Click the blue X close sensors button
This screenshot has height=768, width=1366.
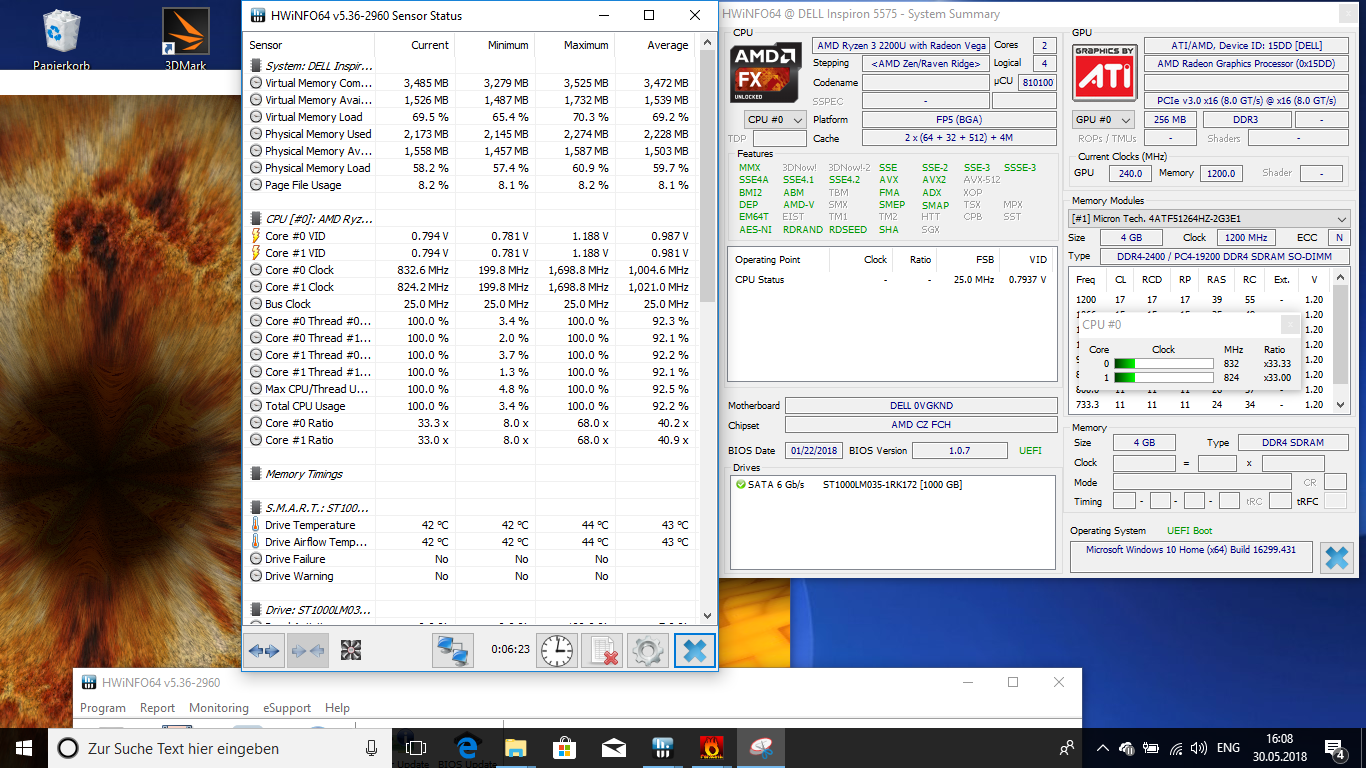click(x=694, y=651)
